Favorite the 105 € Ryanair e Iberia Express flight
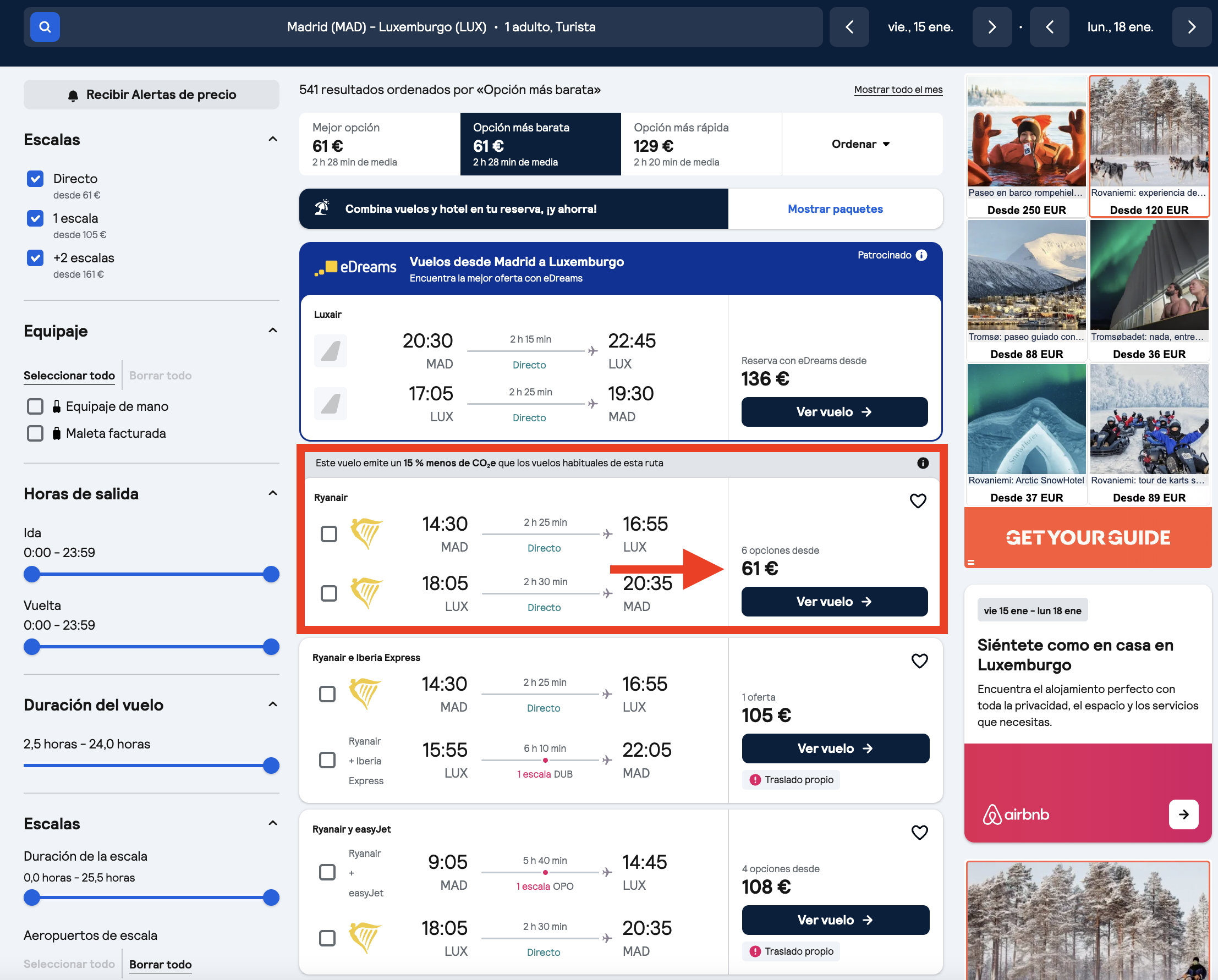The width and height of the screenshot is (1218, 980). coord(920,660)
